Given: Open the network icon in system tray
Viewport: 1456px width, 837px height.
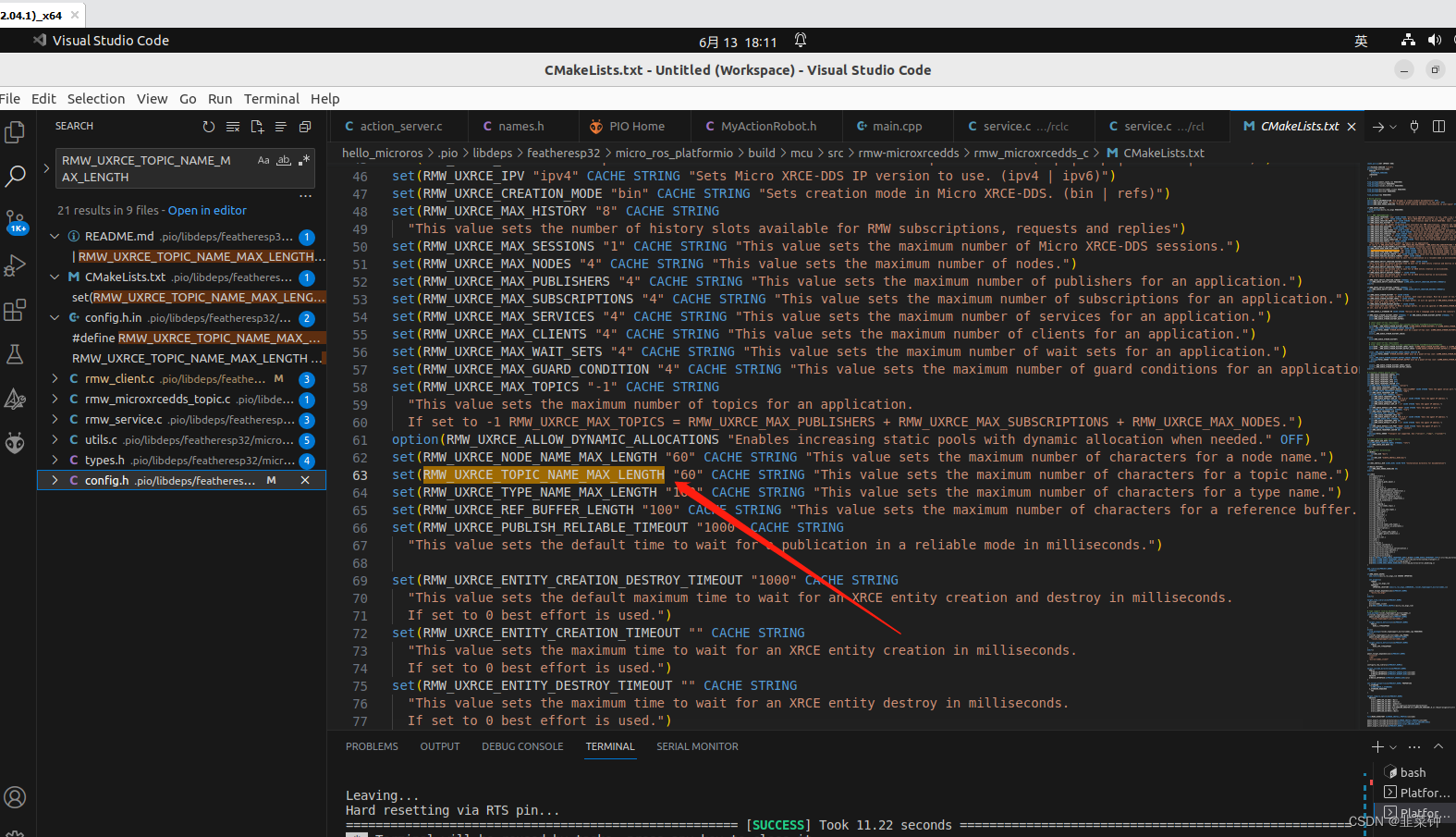Looking at the screenshot, I should tap(1408, 41).
